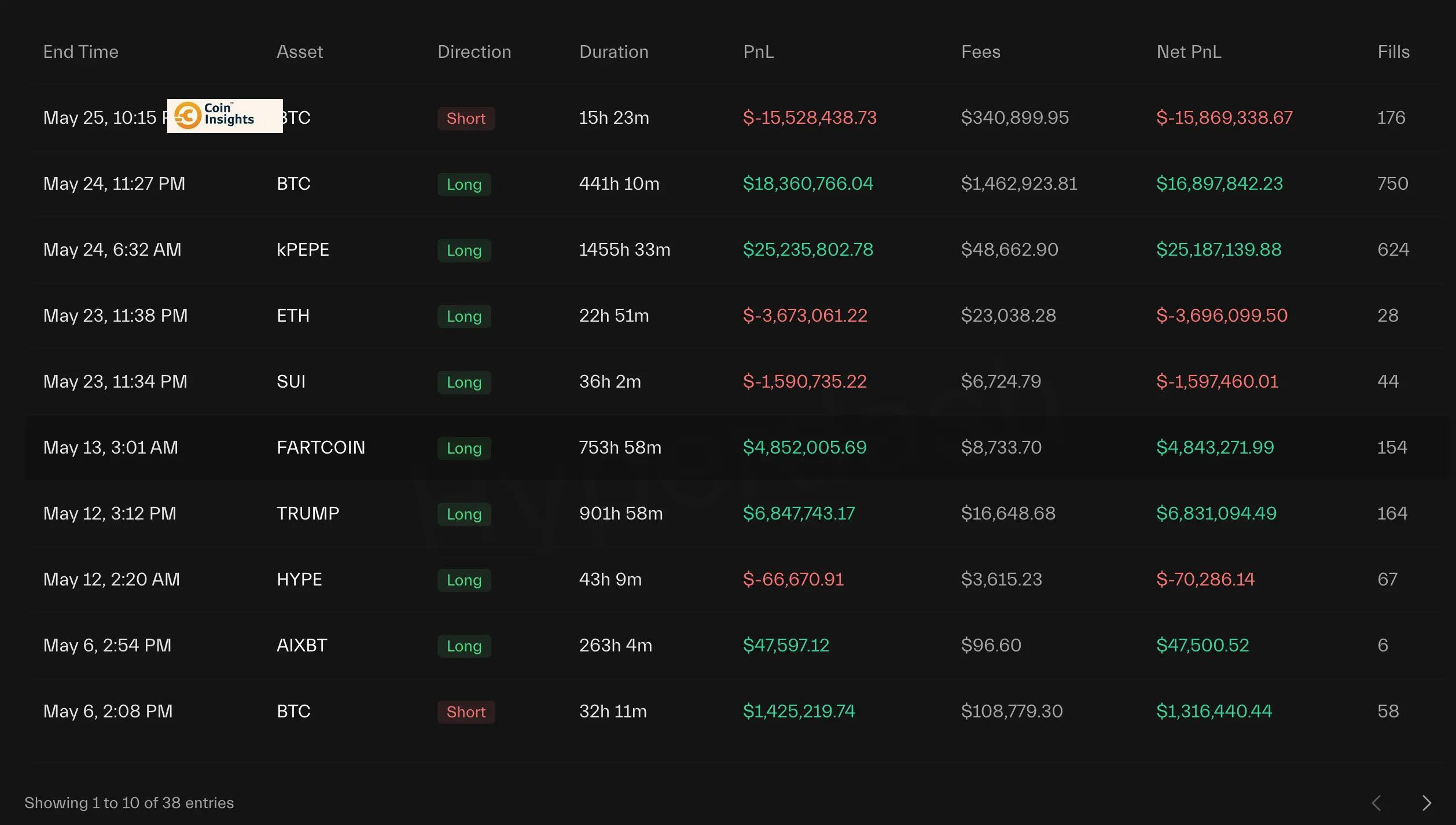Click the 'Showing 1 to 10 of 38 entries' text

[129, 803]
